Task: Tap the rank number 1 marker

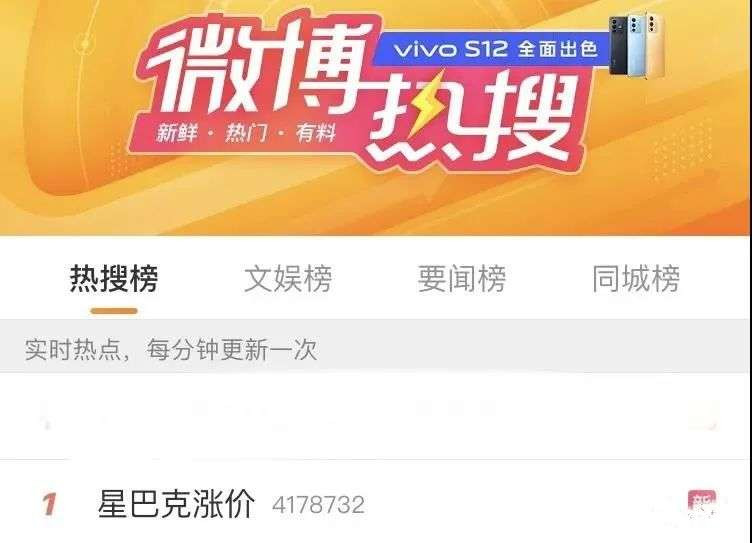Action: [49, 505]
